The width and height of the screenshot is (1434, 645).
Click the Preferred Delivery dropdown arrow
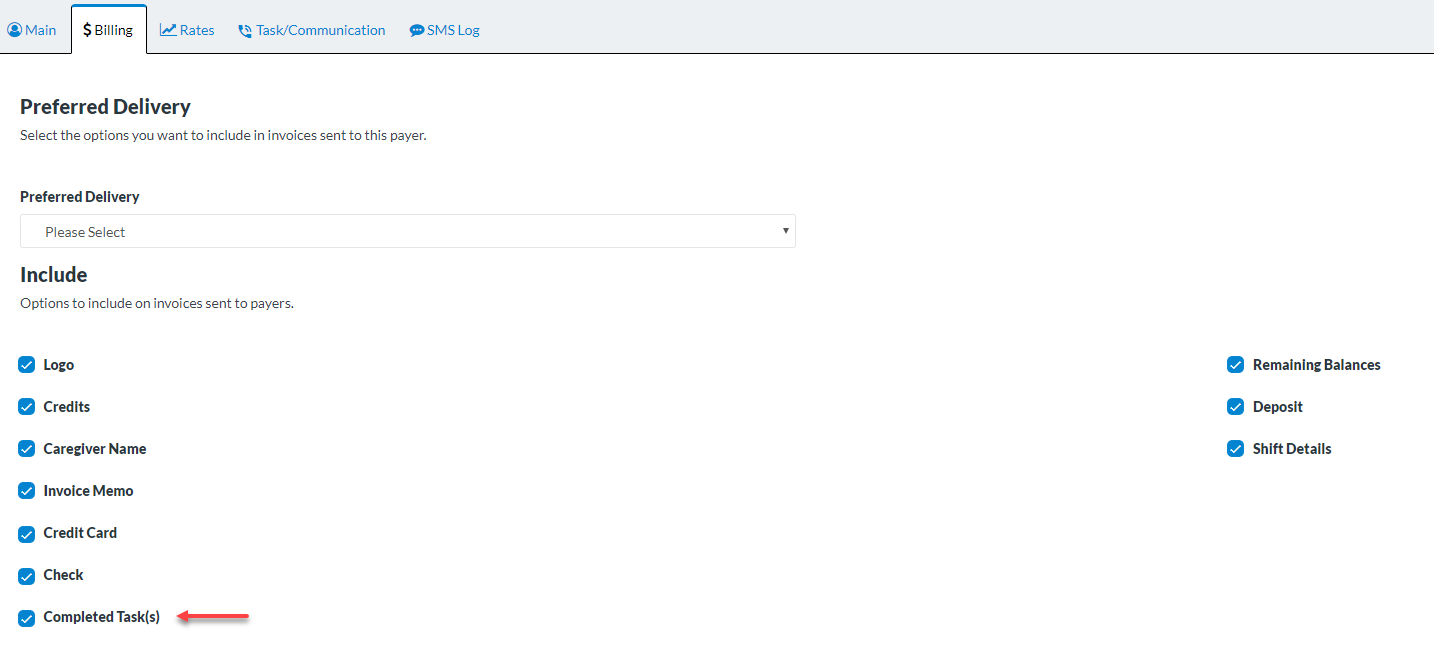point(786,231)
